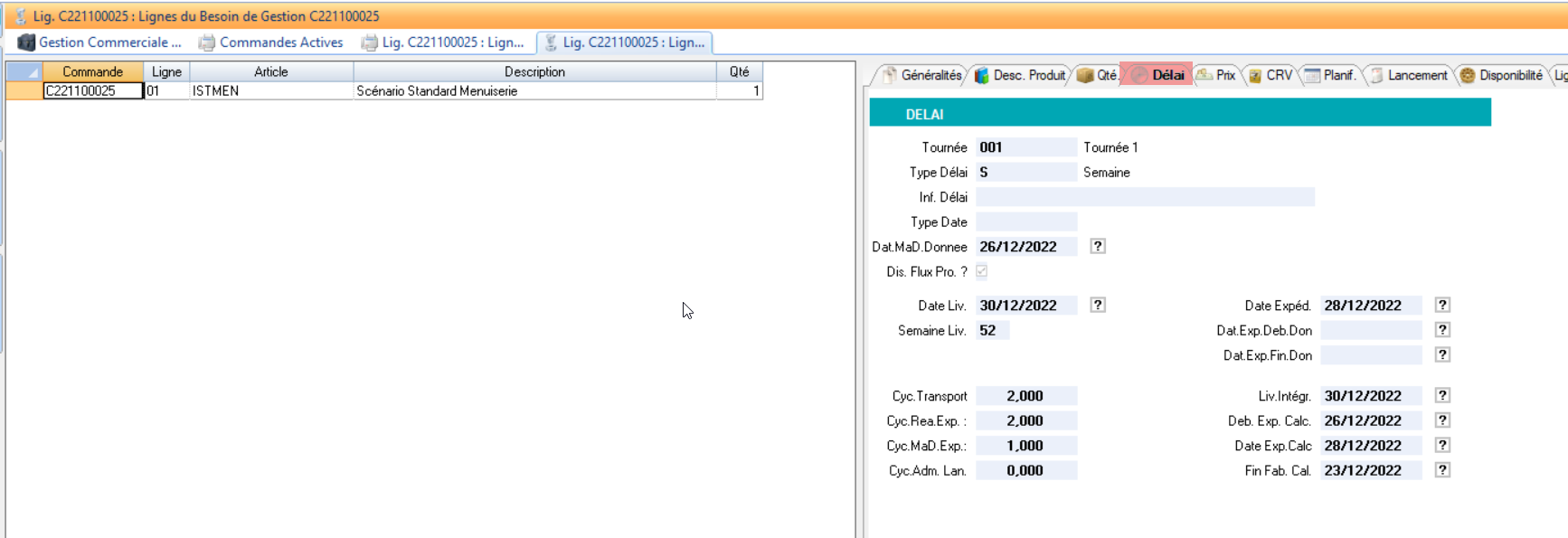This screenshot has height=538, width=1568.
Task: Open the Disponibilité tab
Action: pos(1502,75)
